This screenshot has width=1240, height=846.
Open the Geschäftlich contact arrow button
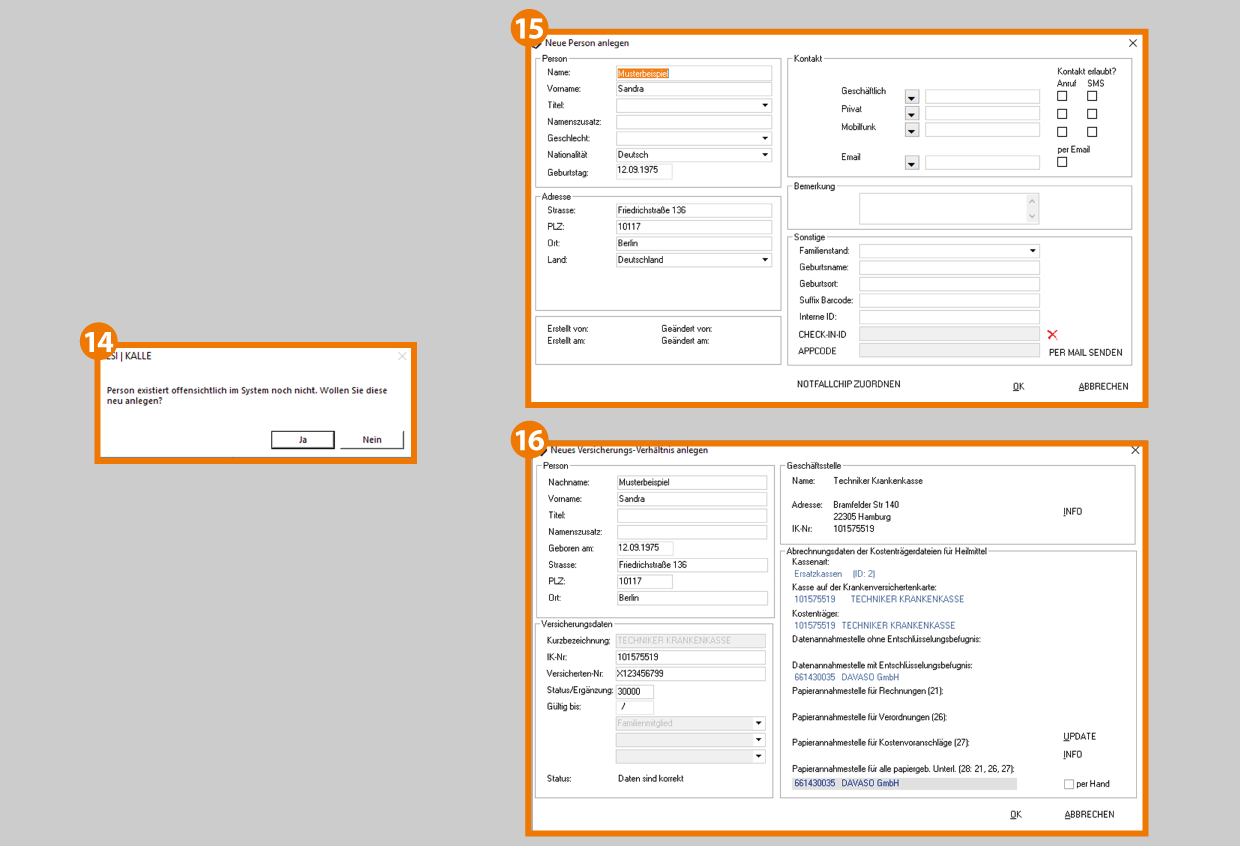tap(911, 97)
